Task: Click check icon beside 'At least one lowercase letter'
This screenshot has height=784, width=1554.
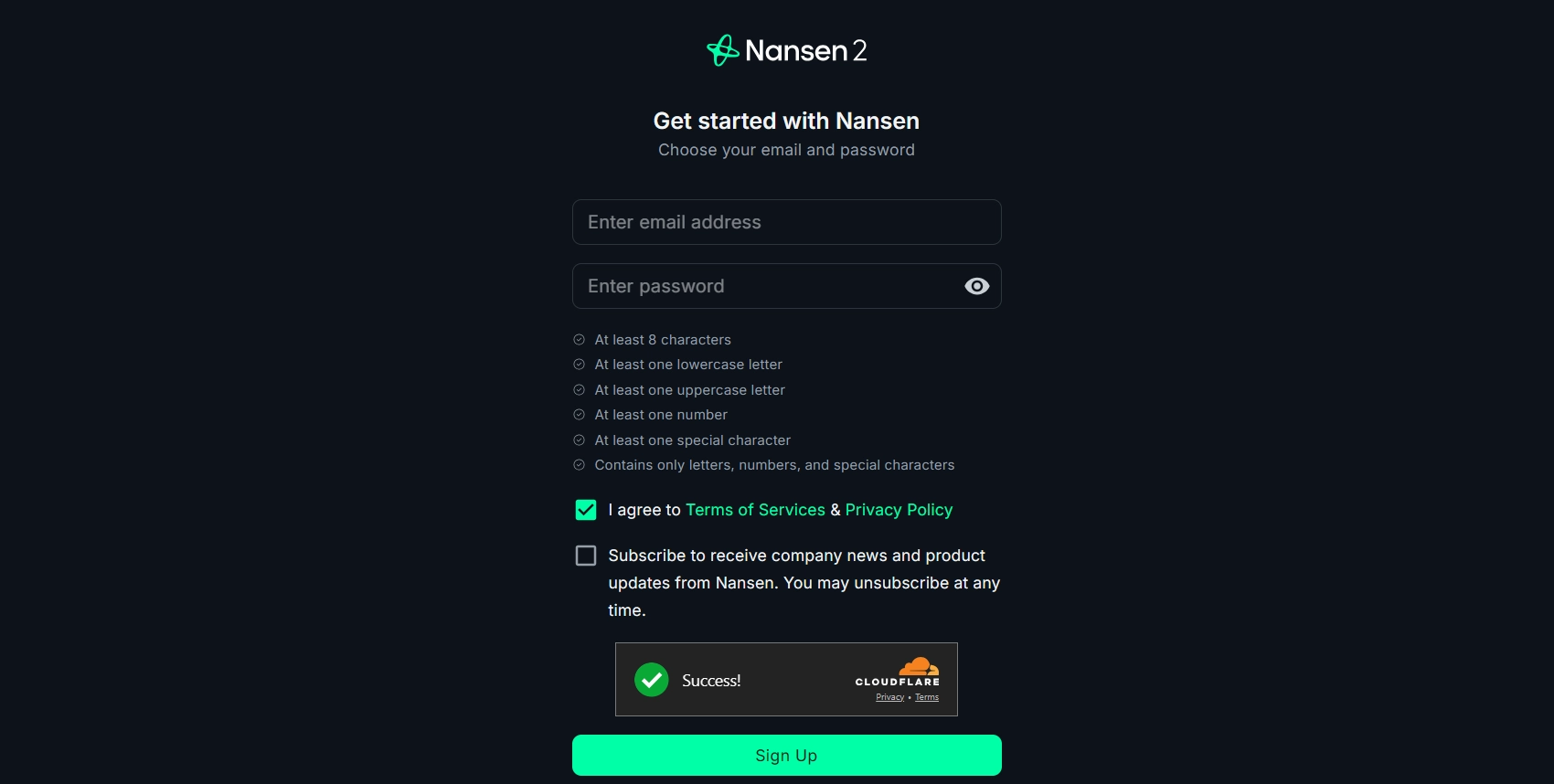Action: pos(579,365)
